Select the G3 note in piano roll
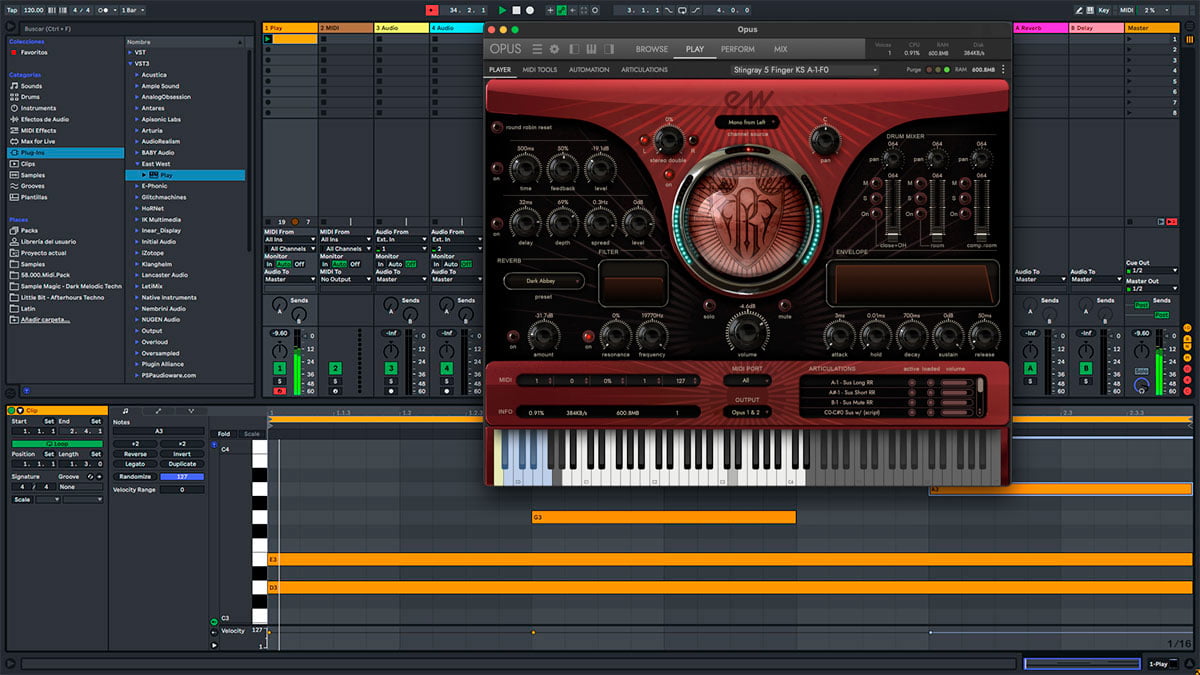This screenshot has height=675, width=1200. (x=664, y=517)
